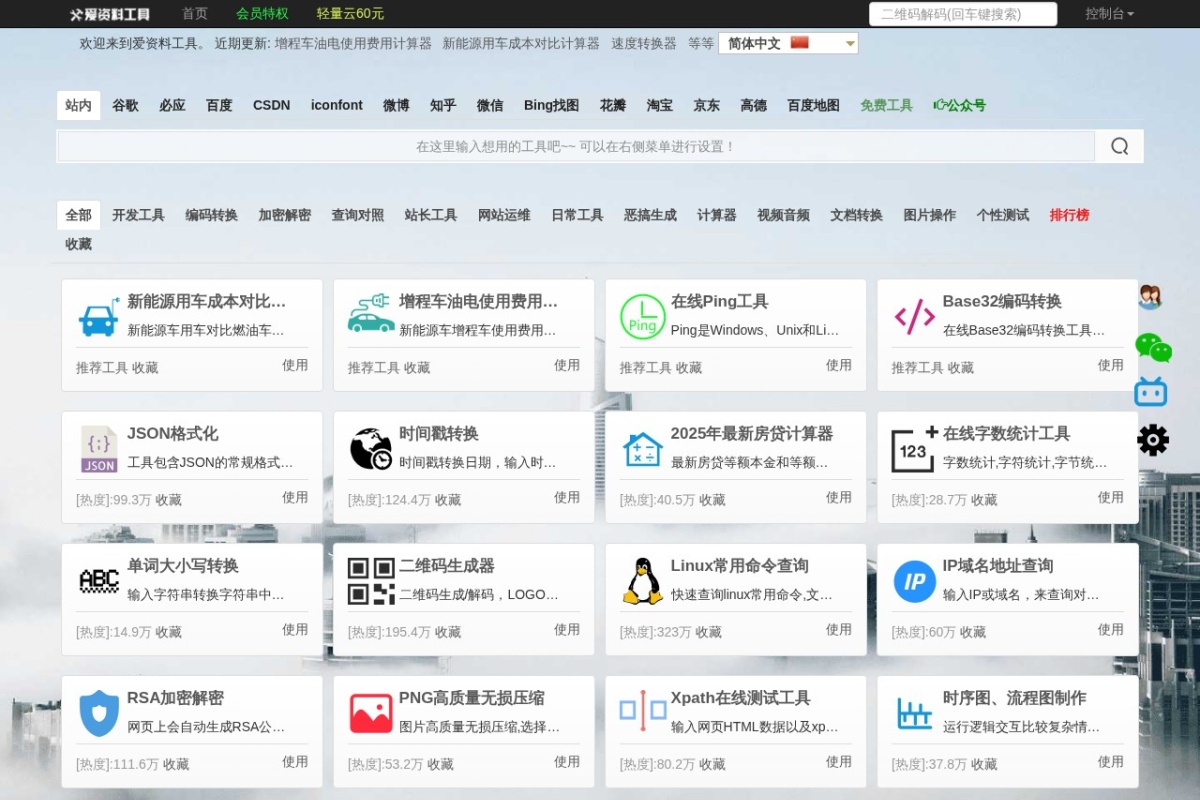Toggle 收藏 on the JSON格式化 card

tap(167, 499)
